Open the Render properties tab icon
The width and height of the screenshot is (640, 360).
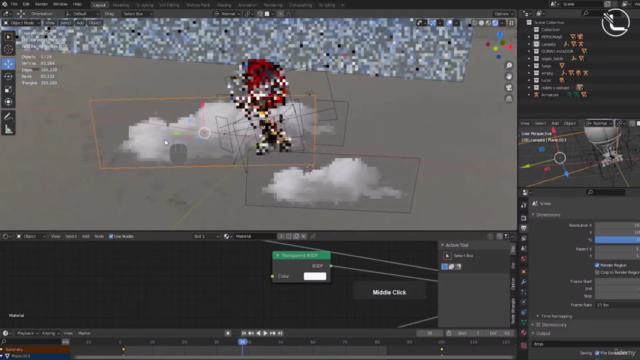pos(524,218)
